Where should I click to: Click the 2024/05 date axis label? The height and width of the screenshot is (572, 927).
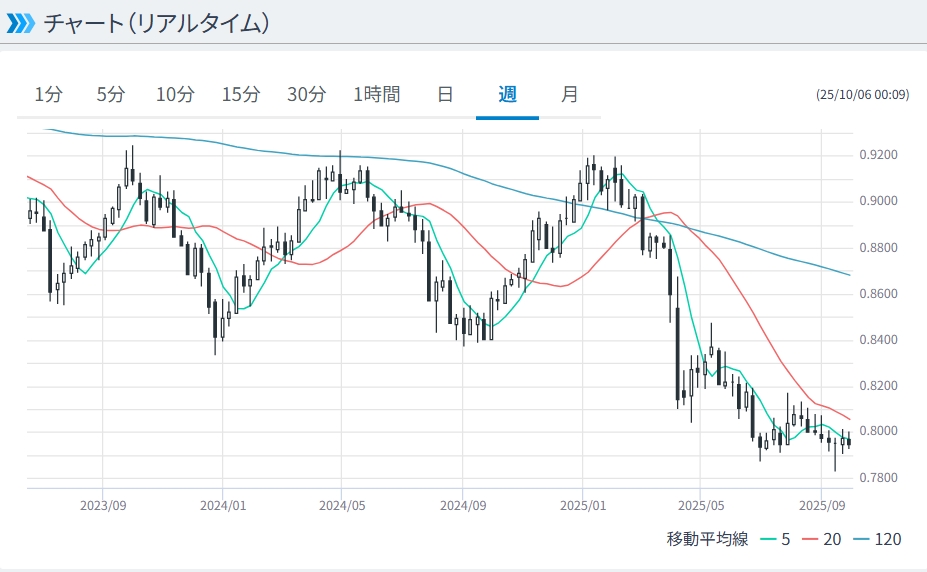[x=340, y=505]
